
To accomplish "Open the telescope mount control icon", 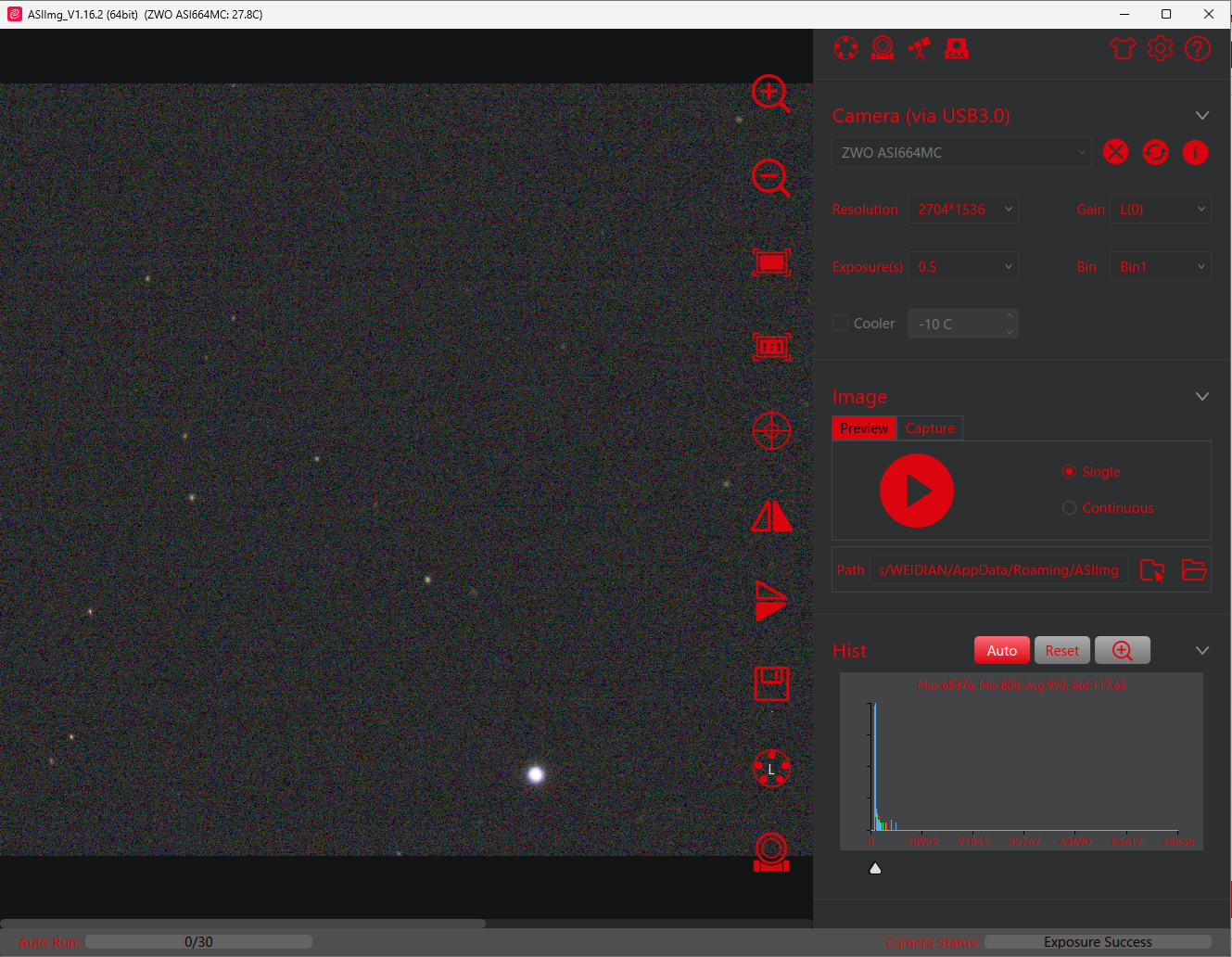I will [x=919, y=48].
